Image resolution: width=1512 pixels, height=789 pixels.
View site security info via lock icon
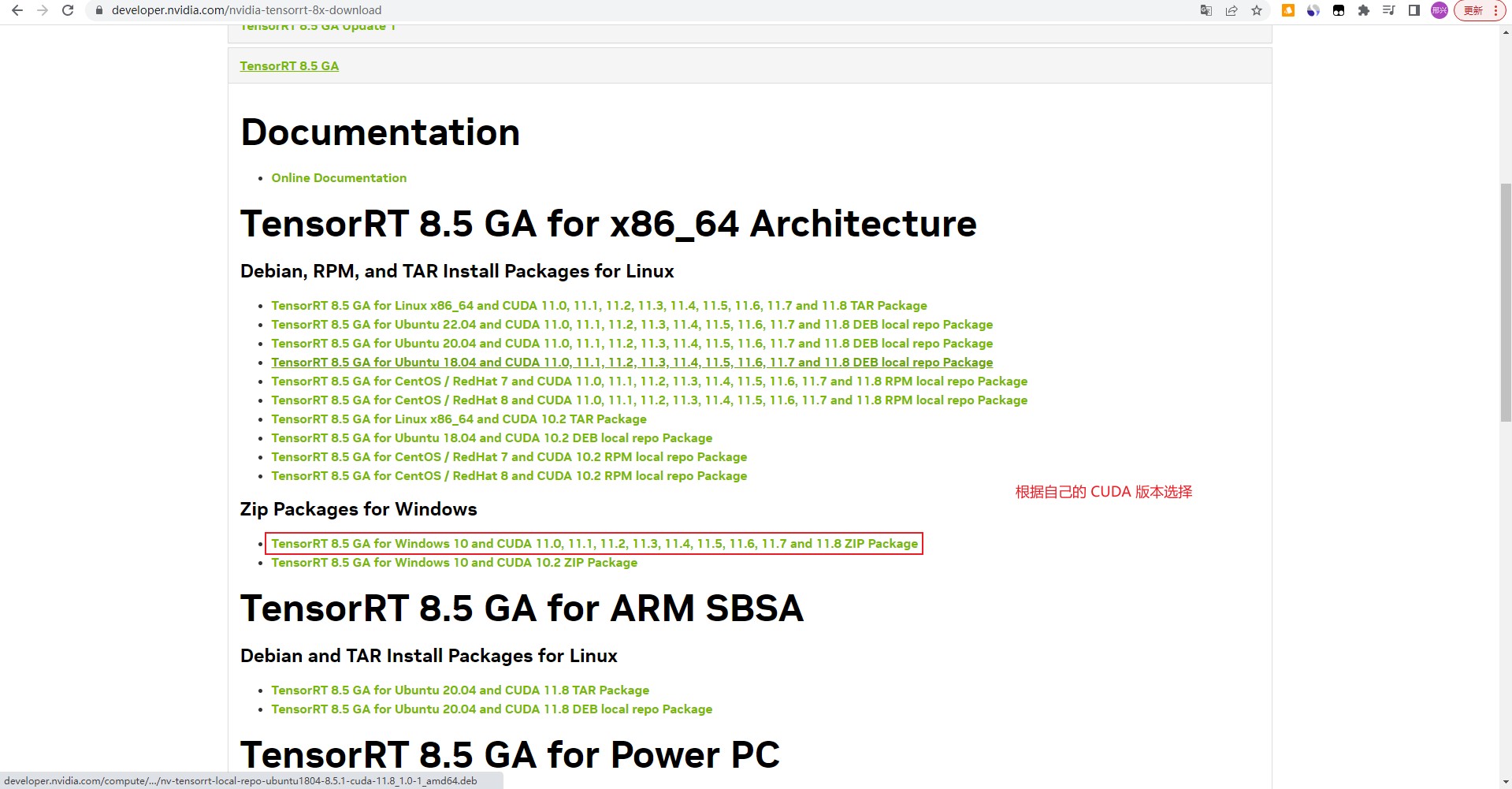tap(99, 10)
